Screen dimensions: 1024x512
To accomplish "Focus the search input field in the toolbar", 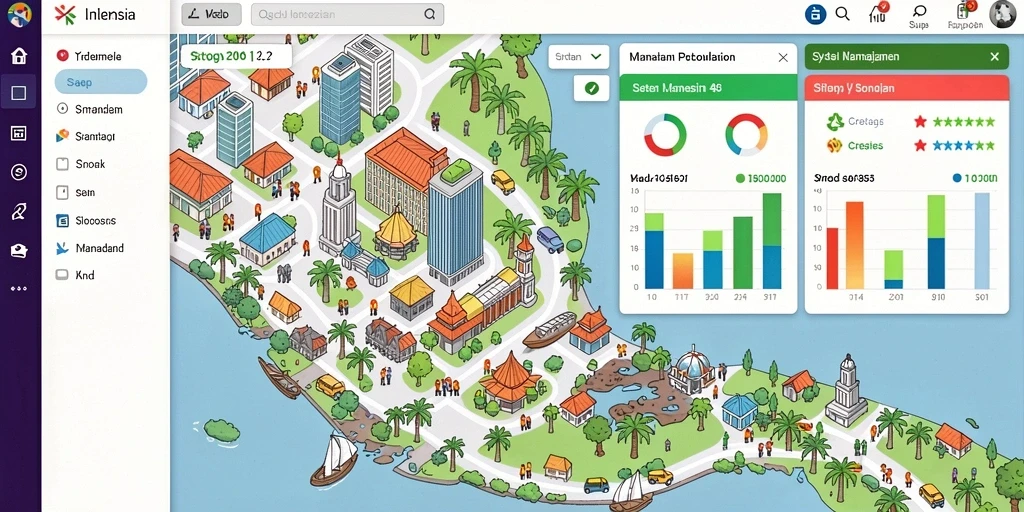I will pyautogui.click(x=347, y=14).
